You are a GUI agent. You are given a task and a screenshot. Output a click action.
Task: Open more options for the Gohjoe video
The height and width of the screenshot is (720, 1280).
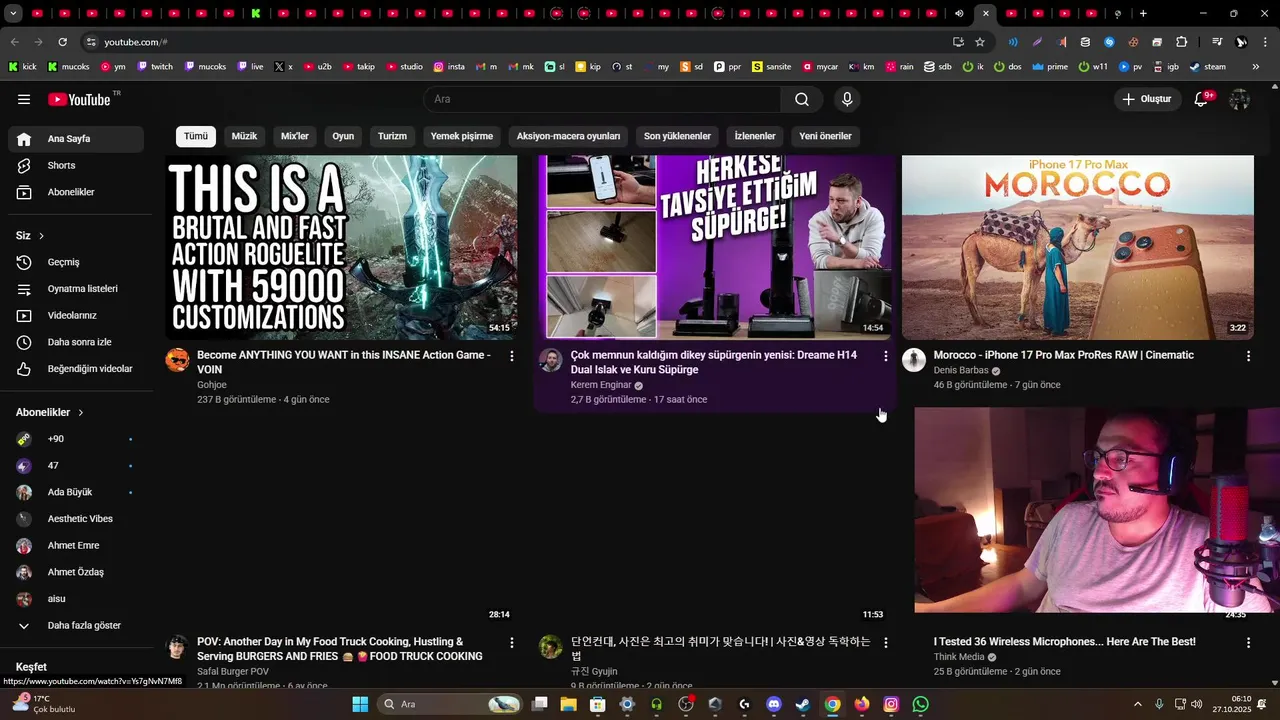tap(512, 356)
